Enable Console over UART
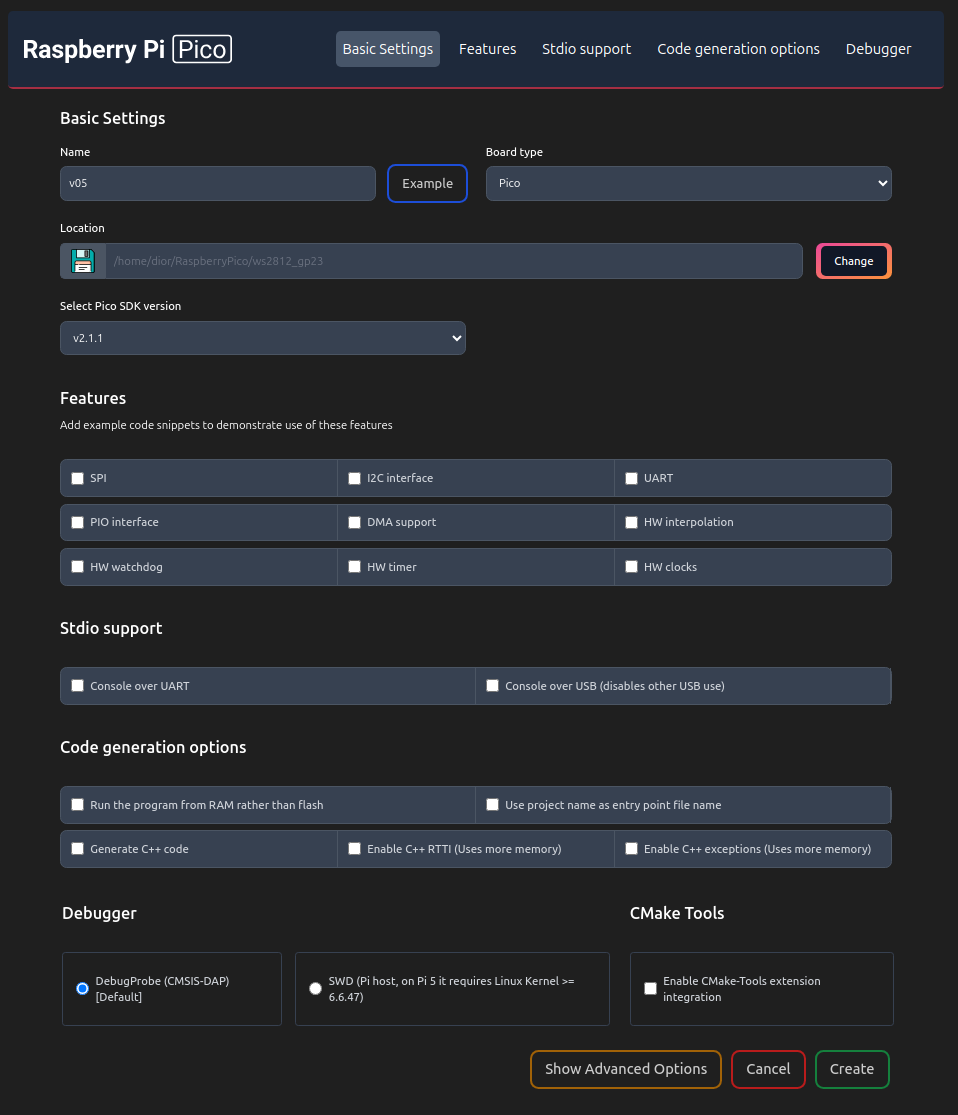The image size is (958, 1115). [78, 685]
